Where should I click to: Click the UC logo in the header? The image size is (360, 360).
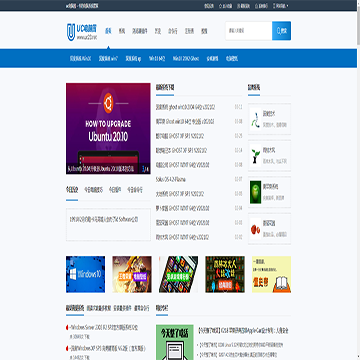pos(82,32)
